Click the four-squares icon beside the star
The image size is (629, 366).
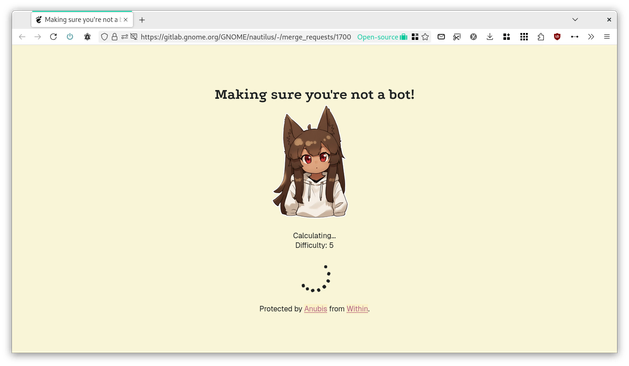pos(415,37)
